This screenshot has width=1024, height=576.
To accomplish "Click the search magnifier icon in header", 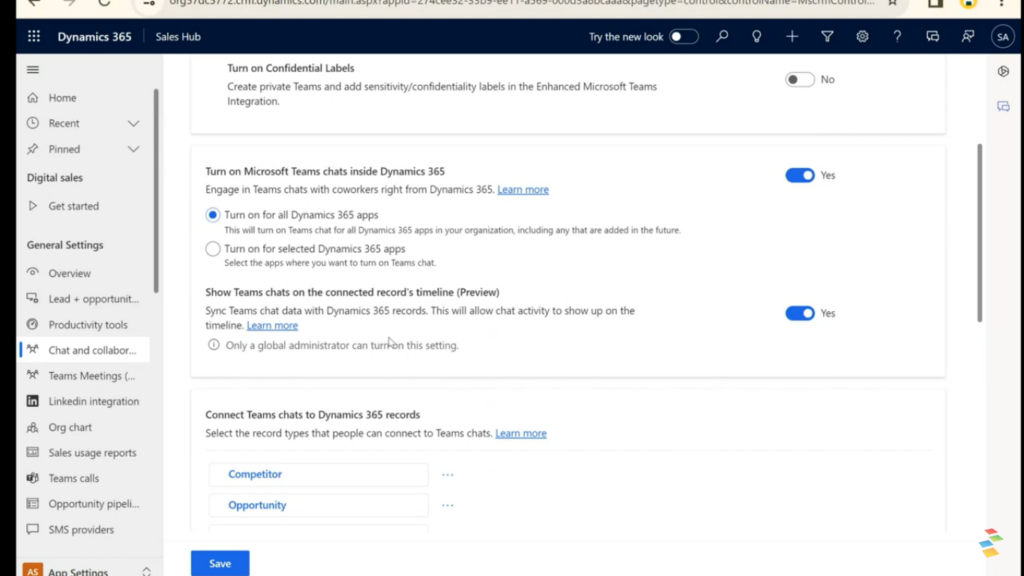I will coord(722,37).
